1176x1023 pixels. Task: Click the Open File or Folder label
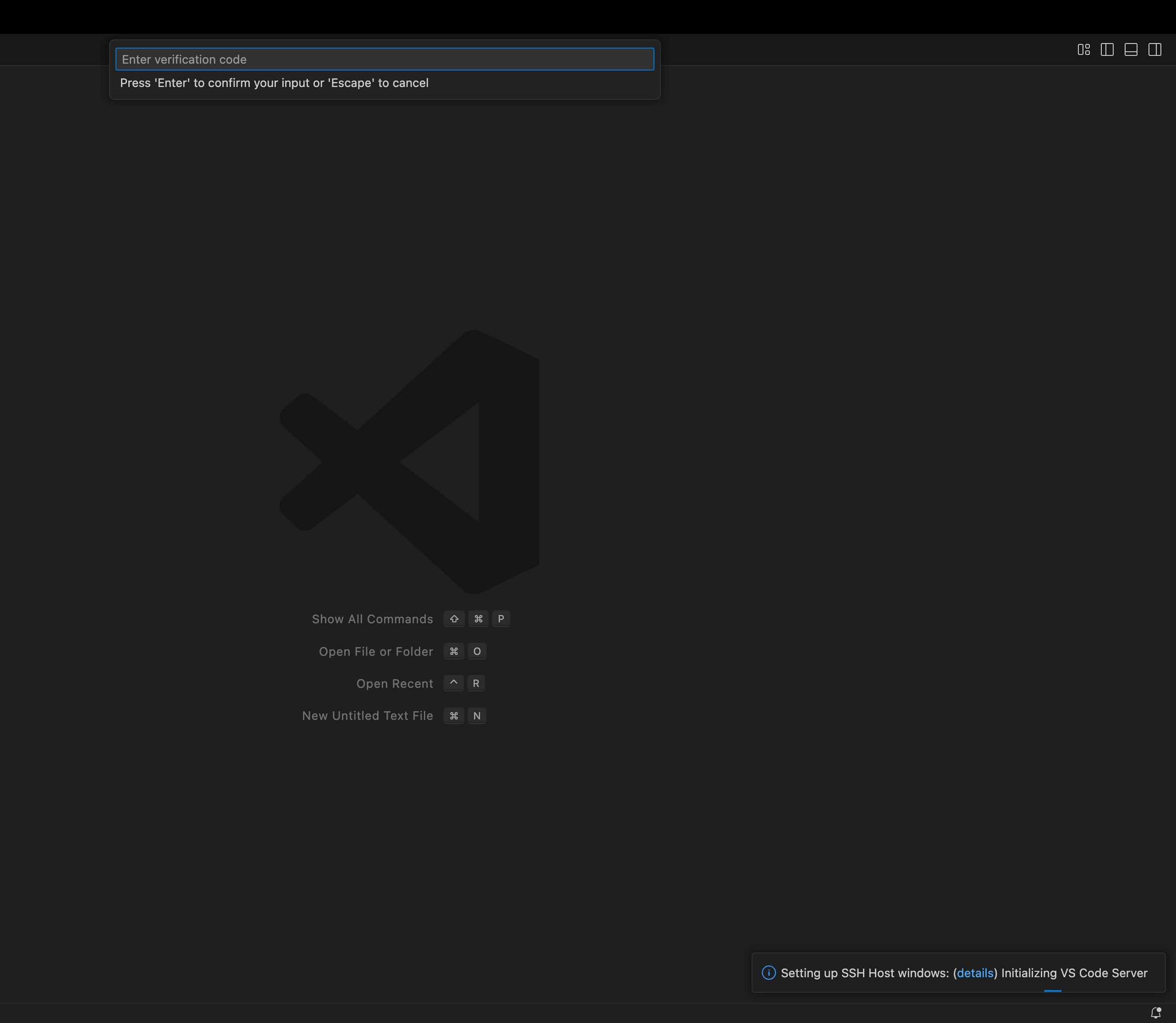pos(376,652)
